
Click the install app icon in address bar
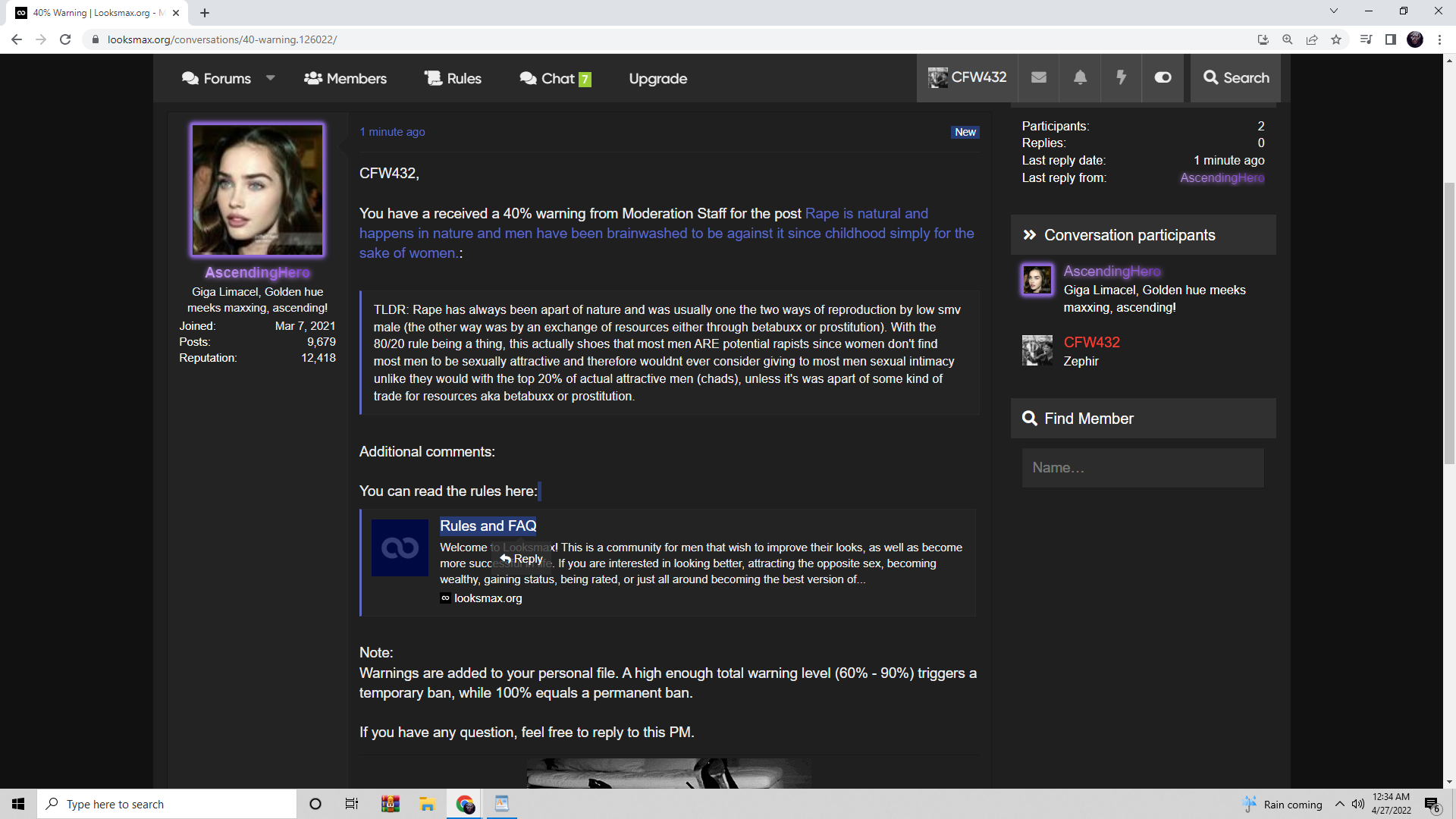coord(1263,39)
